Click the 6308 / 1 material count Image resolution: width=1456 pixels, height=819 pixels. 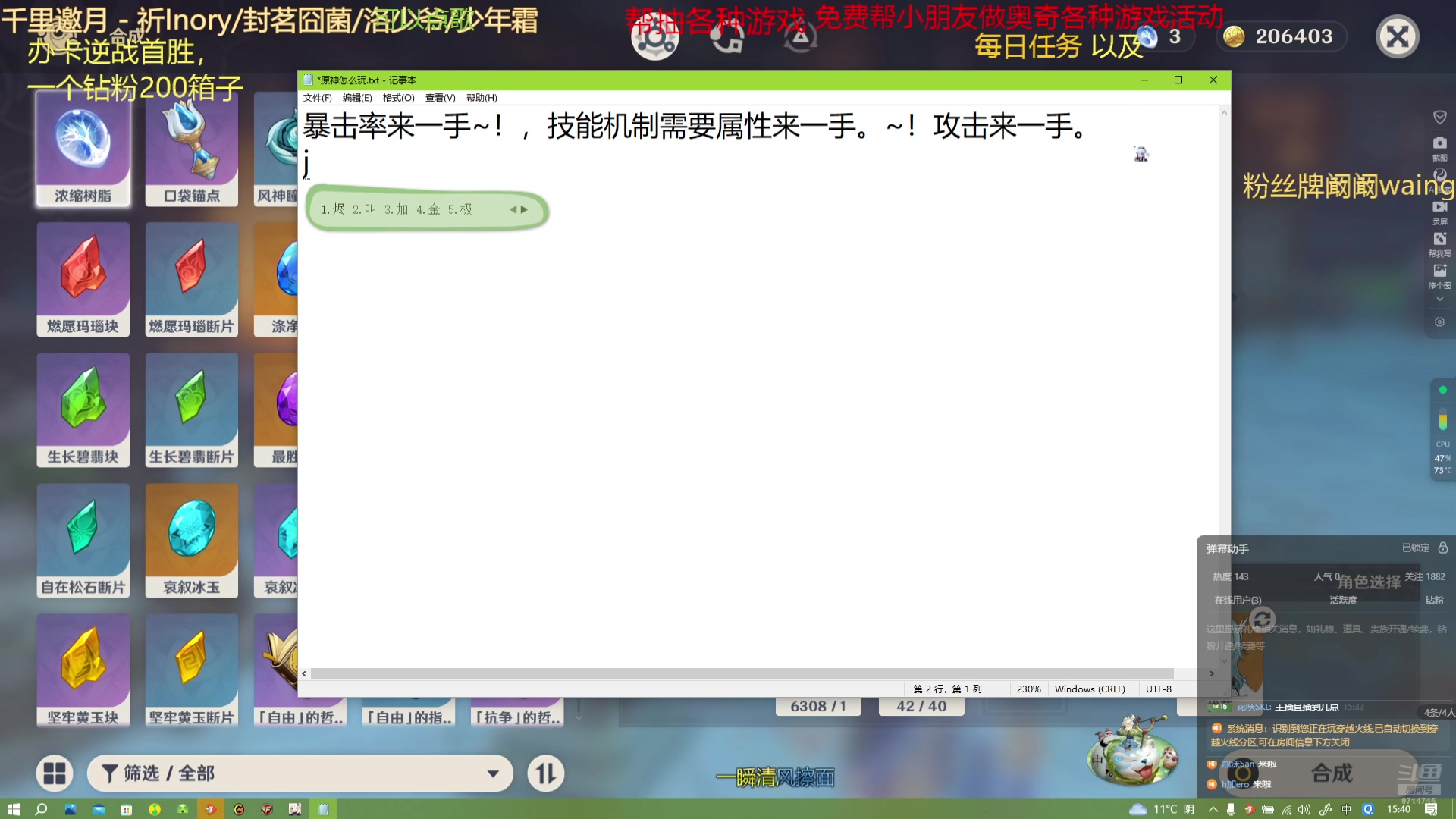tap(818, 706)
